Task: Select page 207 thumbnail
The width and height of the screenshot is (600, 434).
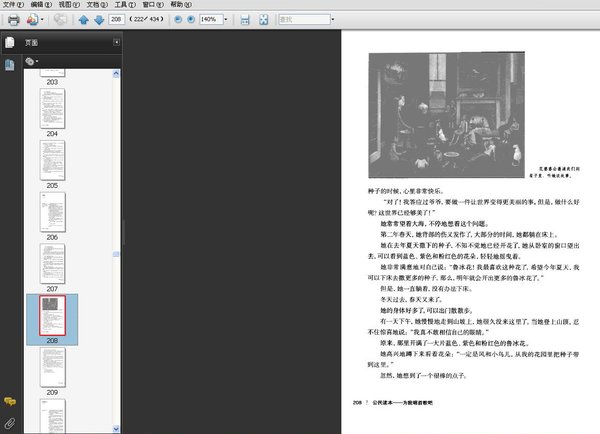Action: tap(51, 263)
